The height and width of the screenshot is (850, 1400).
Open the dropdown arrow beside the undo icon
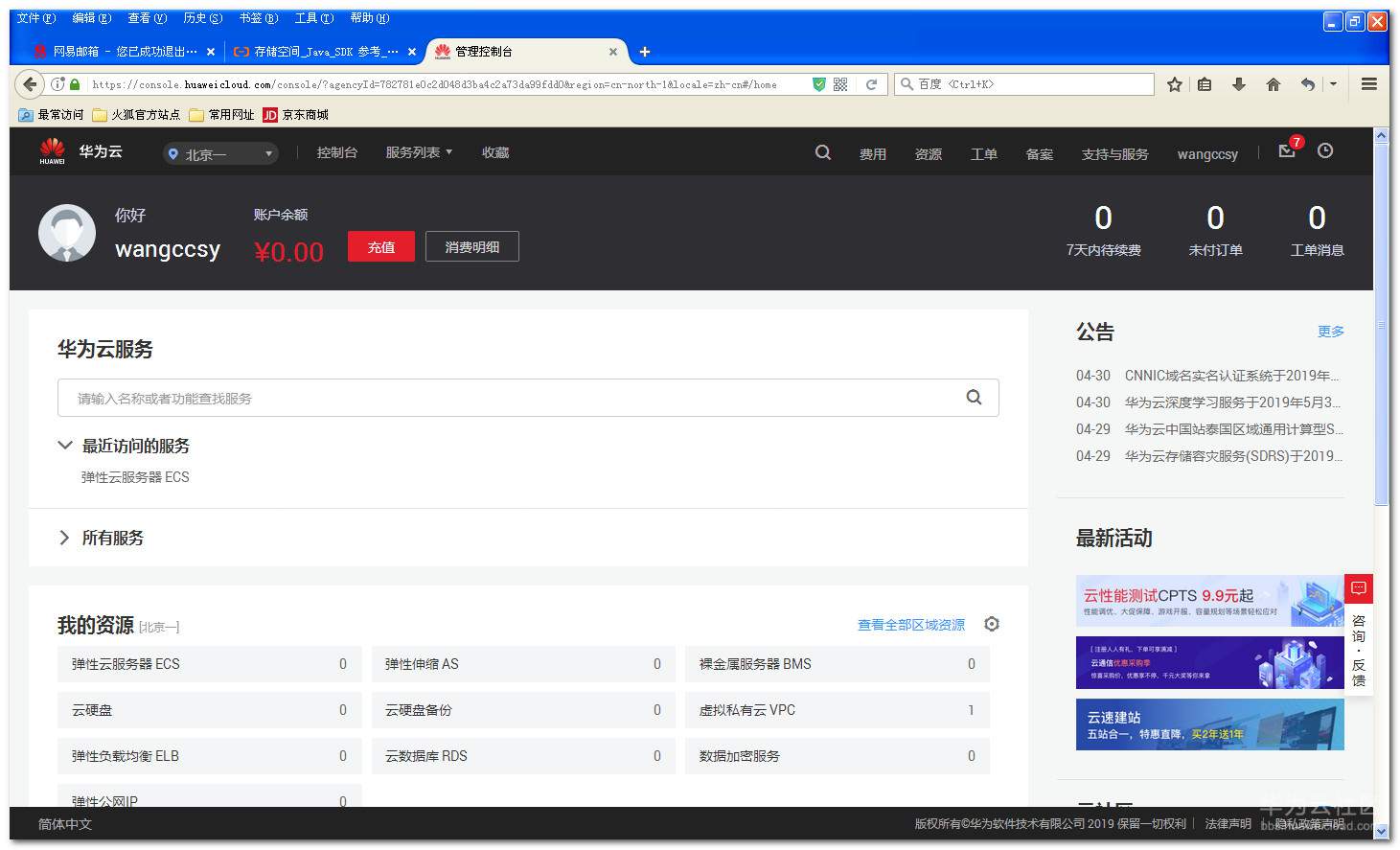1333,84
